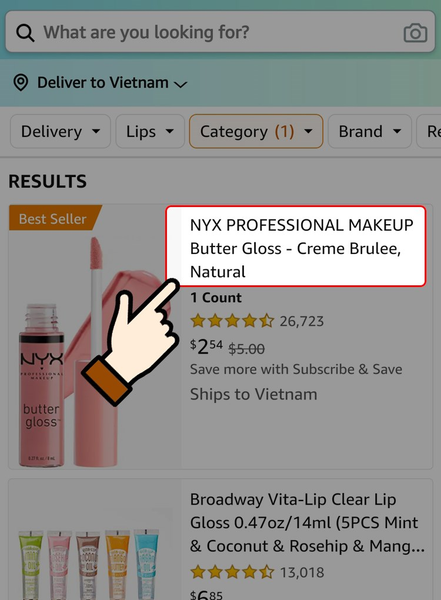
Task: Tap the search magnifier icon
Action: pos(25,33)
